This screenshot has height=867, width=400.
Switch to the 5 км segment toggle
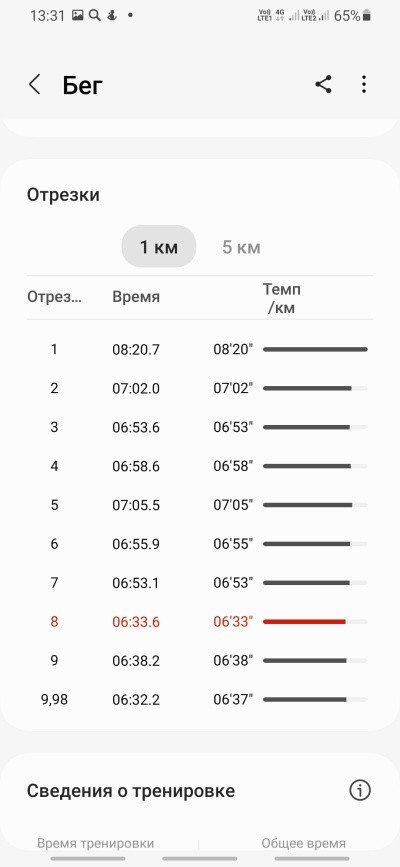[x=241, y=247]
